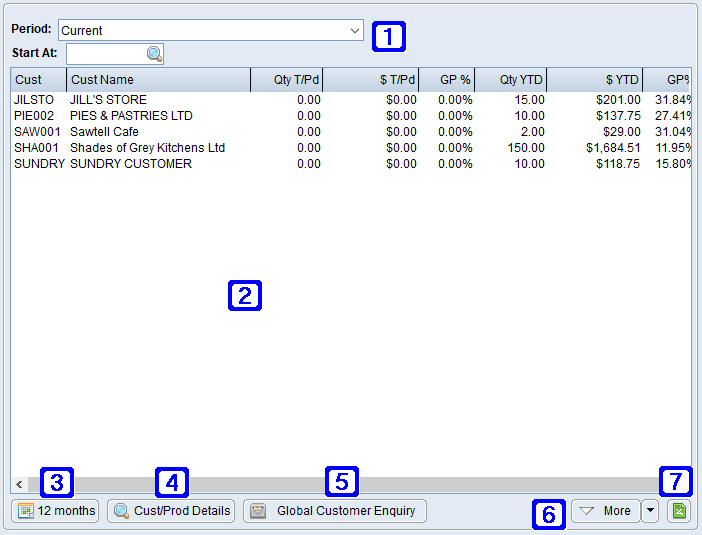Click JILL'S STORE customer name

click(108, 100)
